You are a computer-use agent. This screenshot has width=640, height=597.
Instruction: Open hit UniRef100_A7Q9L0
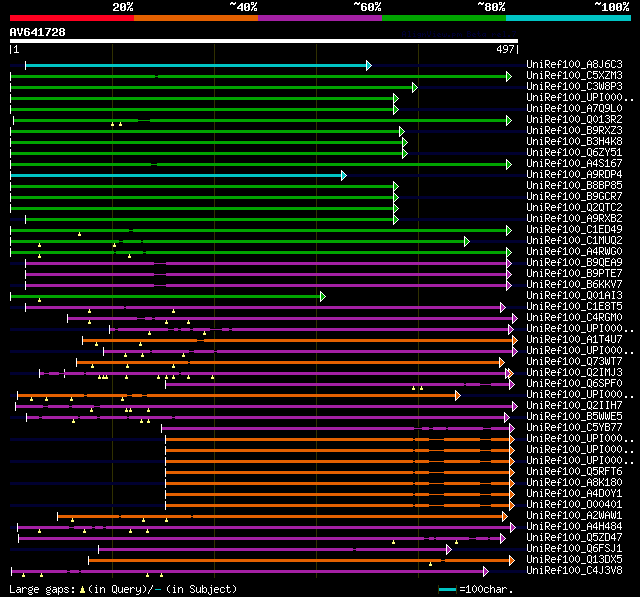tap(574, 109)
